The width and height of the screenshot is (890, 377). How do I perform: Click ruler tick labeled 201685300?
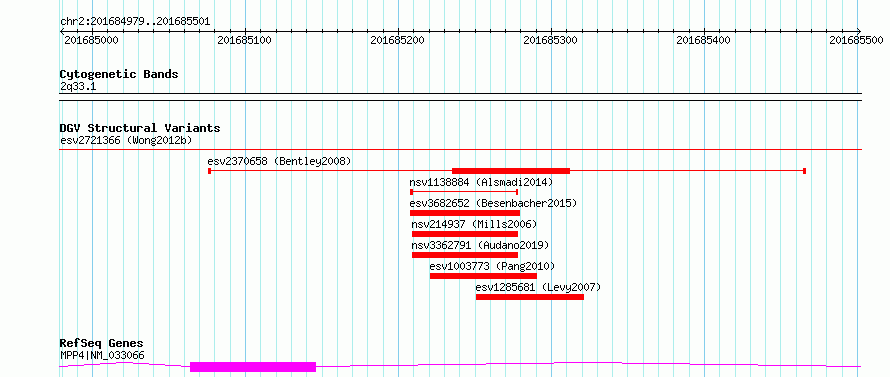point(551,41)
